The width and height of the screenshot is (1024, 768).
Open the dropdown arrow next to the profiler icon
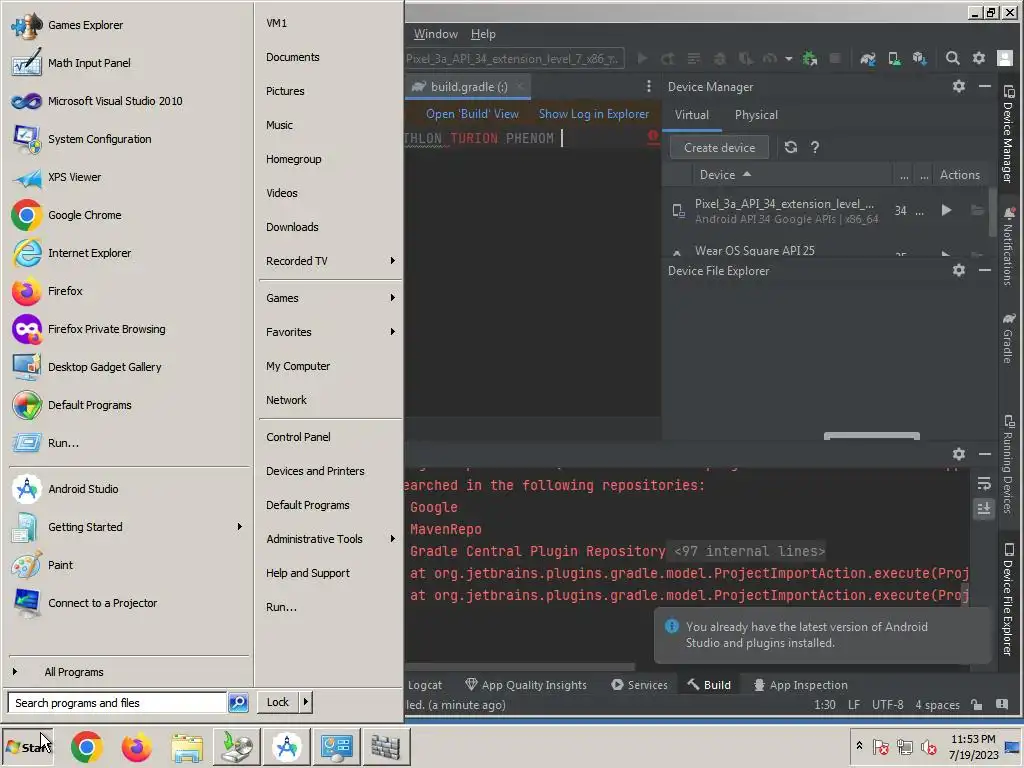pos(789,59)
